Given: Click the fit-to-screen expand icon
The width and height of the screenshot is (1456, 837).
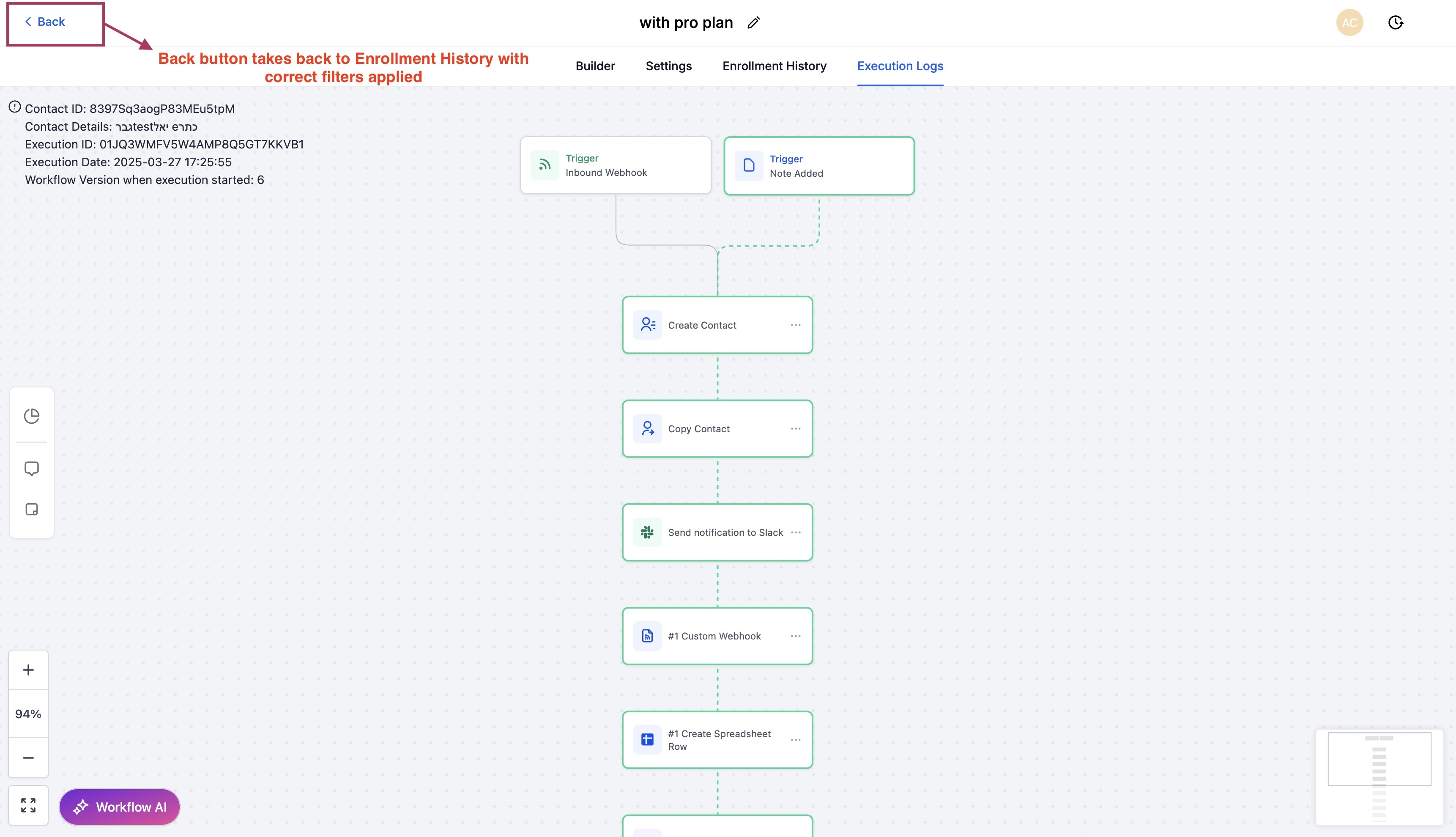Looking at the screenshot, I should [x=28, y=805].
